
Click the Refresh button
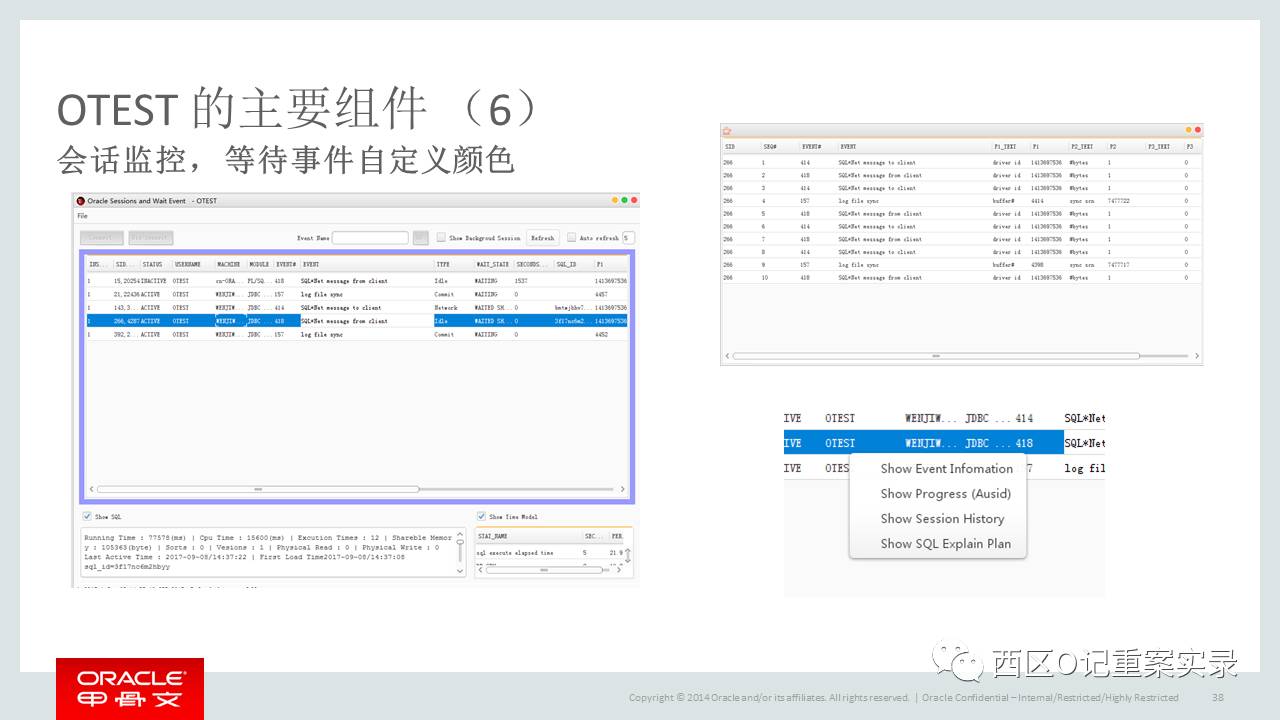coord(542,238)
